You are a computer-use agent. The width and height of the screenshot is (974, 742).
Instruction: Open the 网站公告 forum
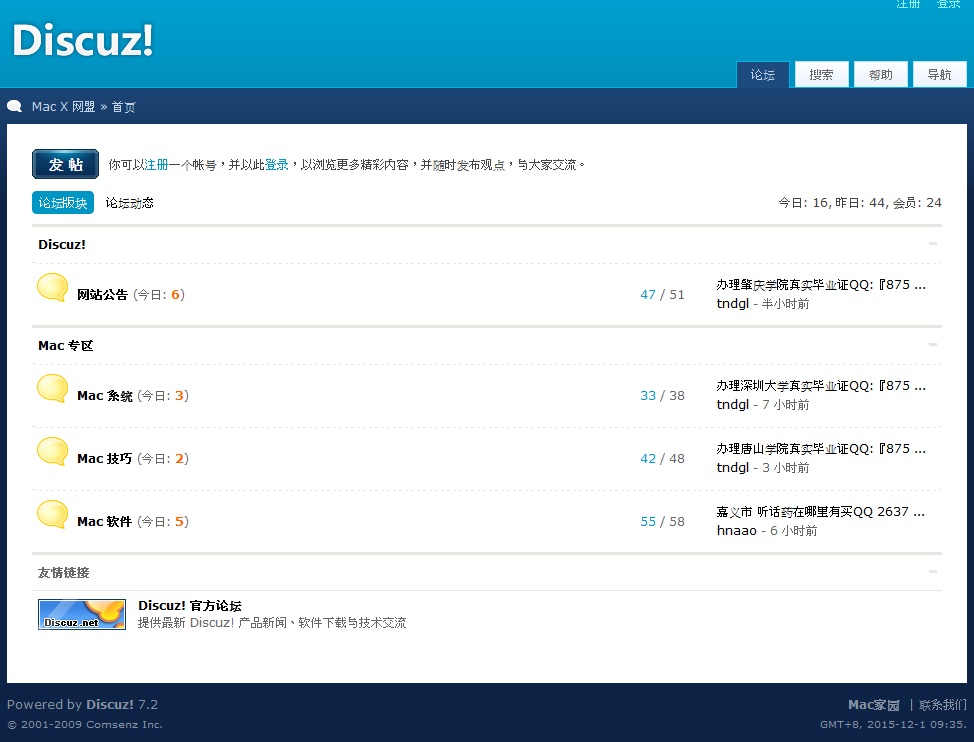point(102,294)
